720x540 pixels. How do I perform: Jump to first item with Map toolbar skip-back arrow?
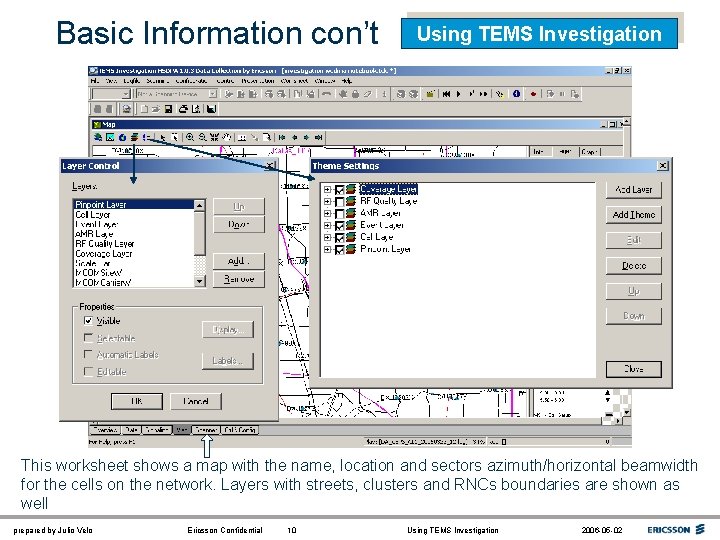[282, 137]
